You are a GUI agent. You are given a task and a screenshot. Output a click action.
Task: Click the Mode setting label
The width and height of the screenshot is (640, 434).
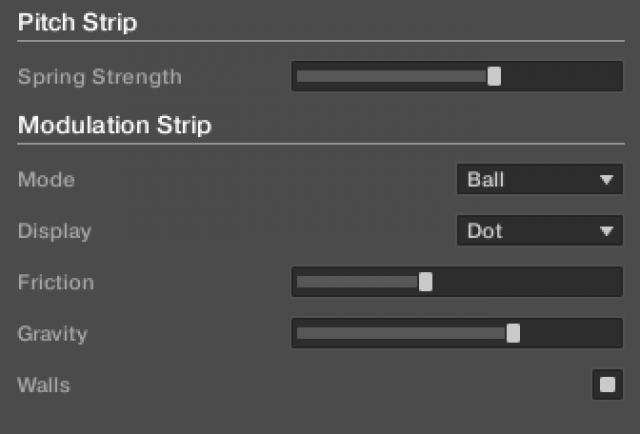(46, 180)
